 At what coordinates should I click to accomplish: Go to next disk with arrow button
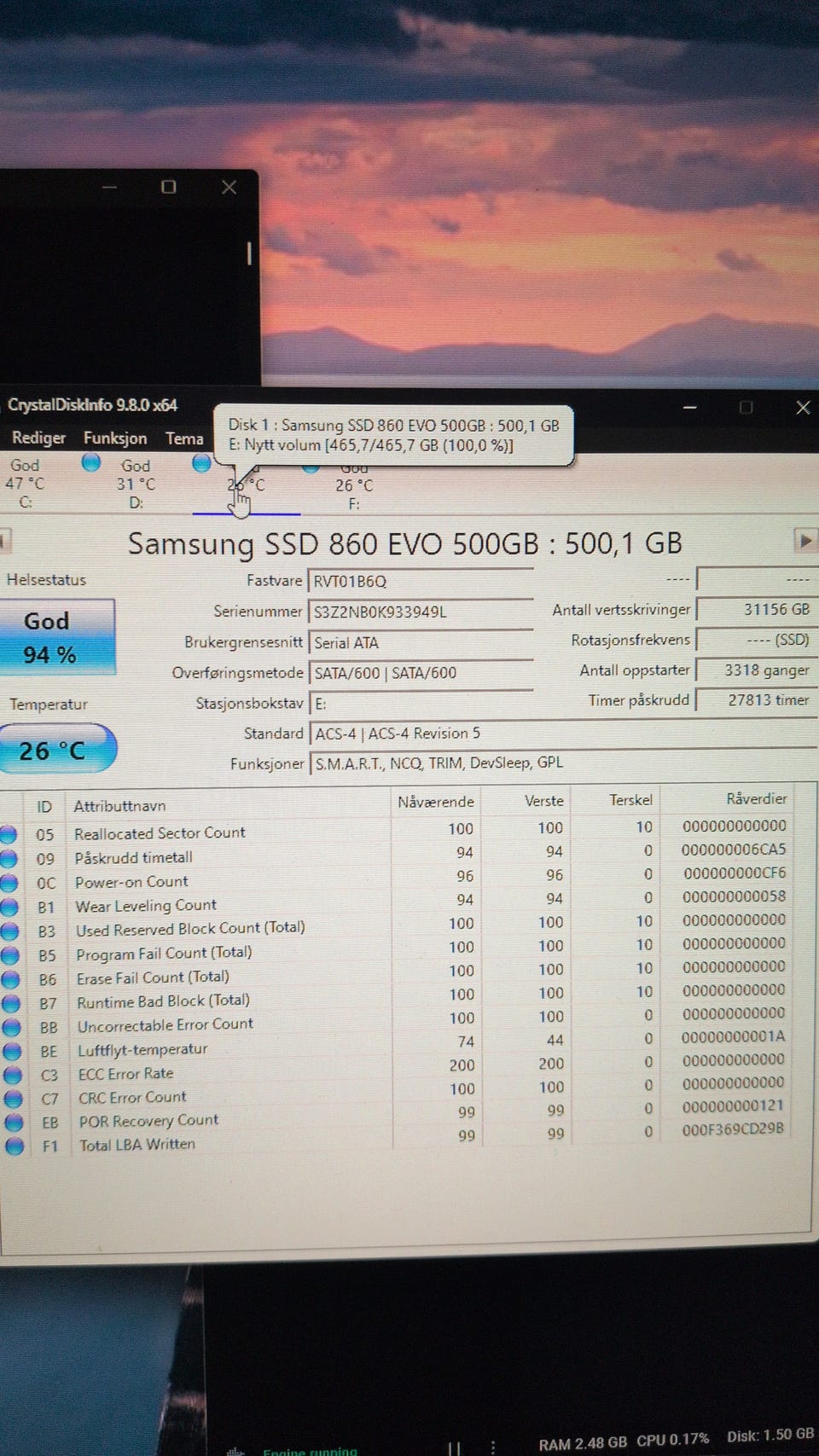pos(804,540)
